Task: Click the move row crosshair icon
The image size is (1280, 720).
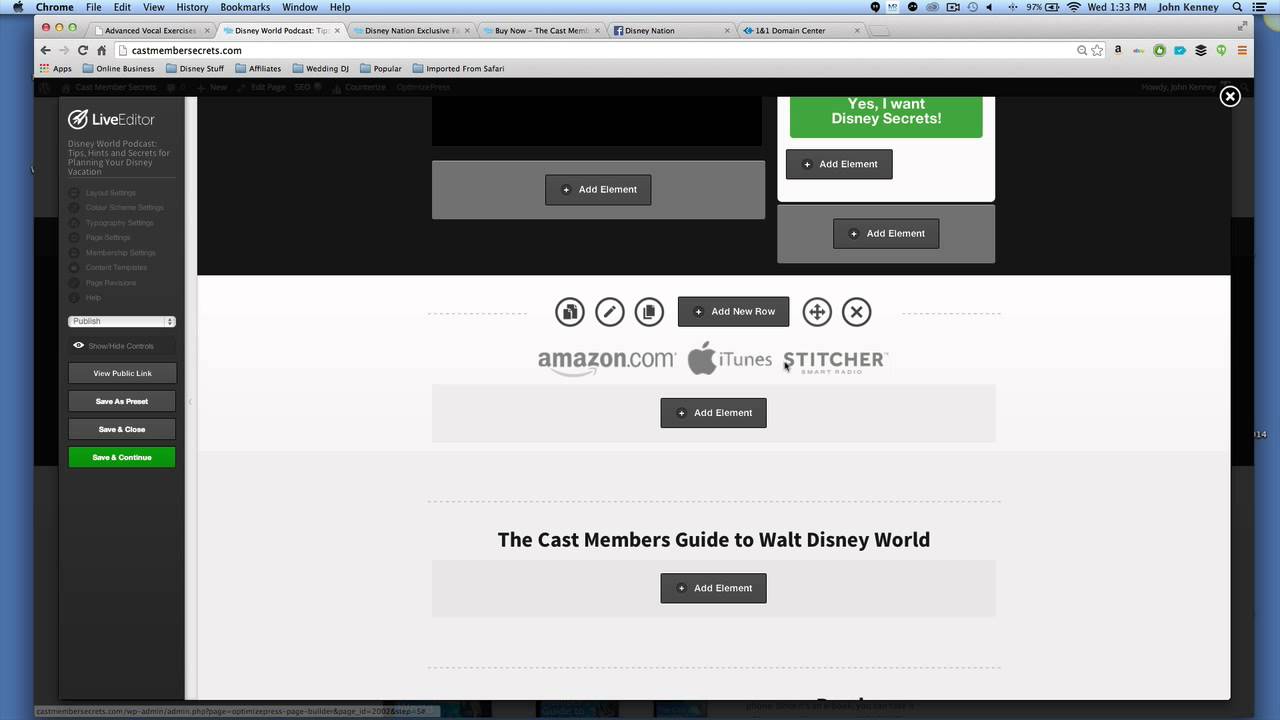Action: point(817,312)
